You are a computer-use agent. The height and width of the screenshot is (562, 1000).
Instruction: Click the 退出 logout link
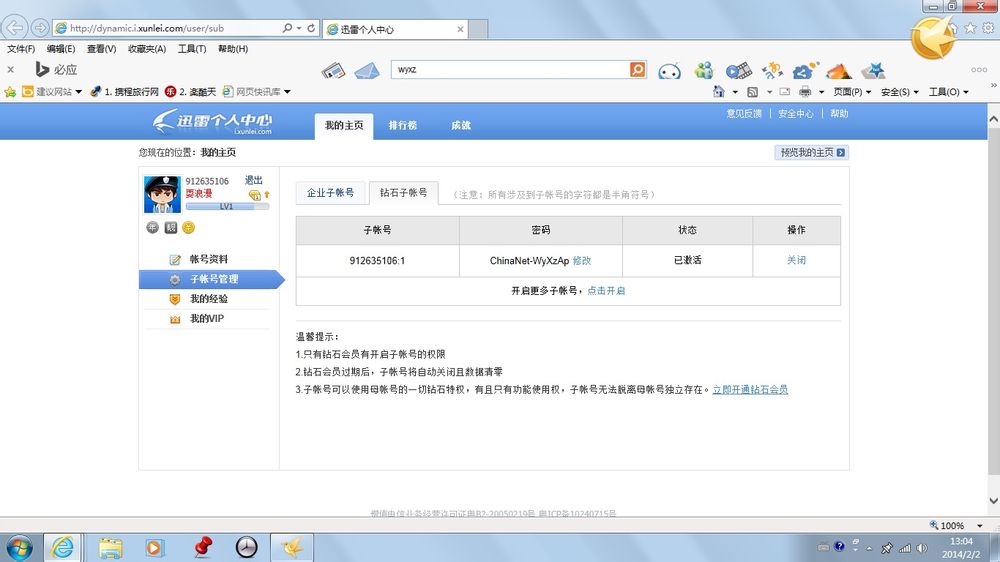[x=254, y=181]
